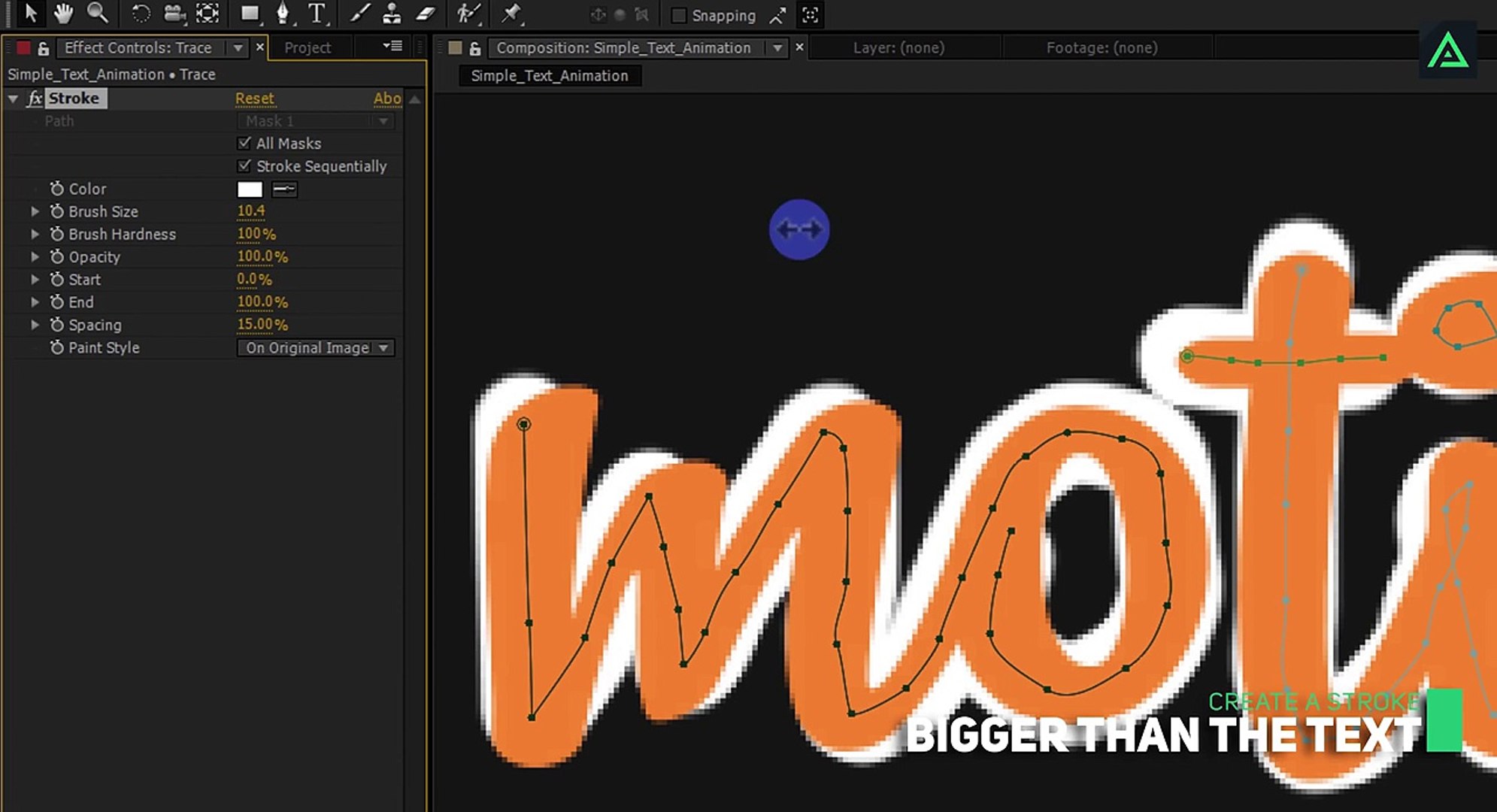Select the Horizontal Type tool
This screenshot has width=1497, height=812.
point(317,13)
